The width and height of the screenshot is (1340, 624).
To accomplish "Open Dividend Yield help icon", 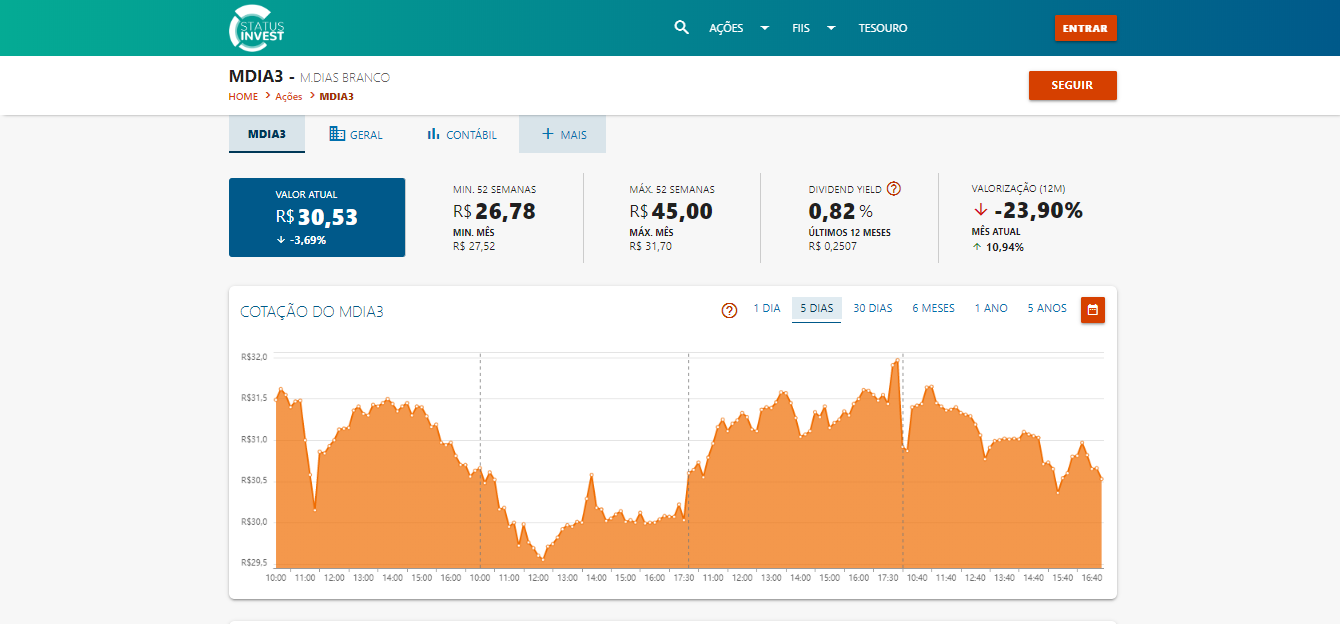I will point(894,189).
